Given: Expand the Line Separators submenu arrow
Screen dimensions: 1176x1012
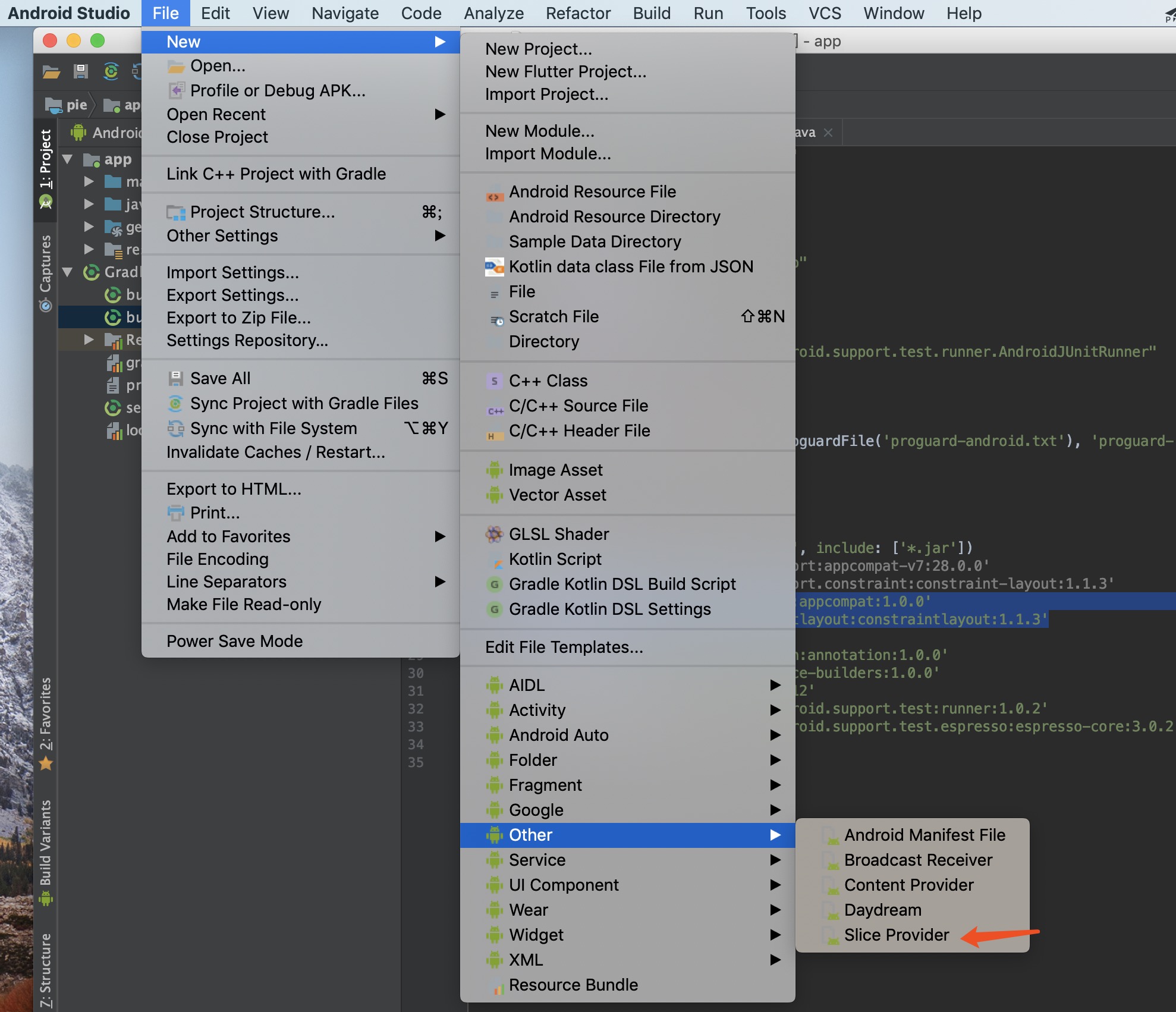Looking at the screenshot, I should click(x=439, y=582).
